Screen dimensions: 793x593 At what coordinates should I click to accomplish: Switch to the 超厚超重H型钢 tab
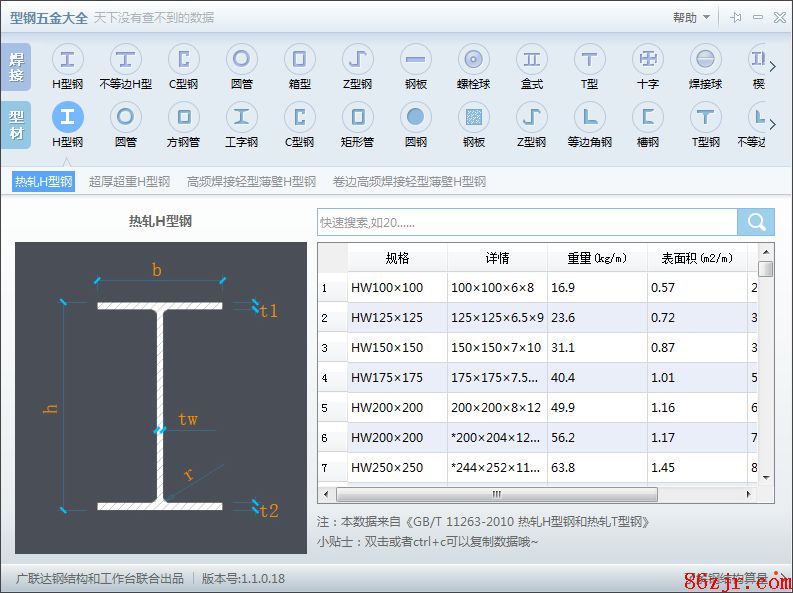point(129,182)
